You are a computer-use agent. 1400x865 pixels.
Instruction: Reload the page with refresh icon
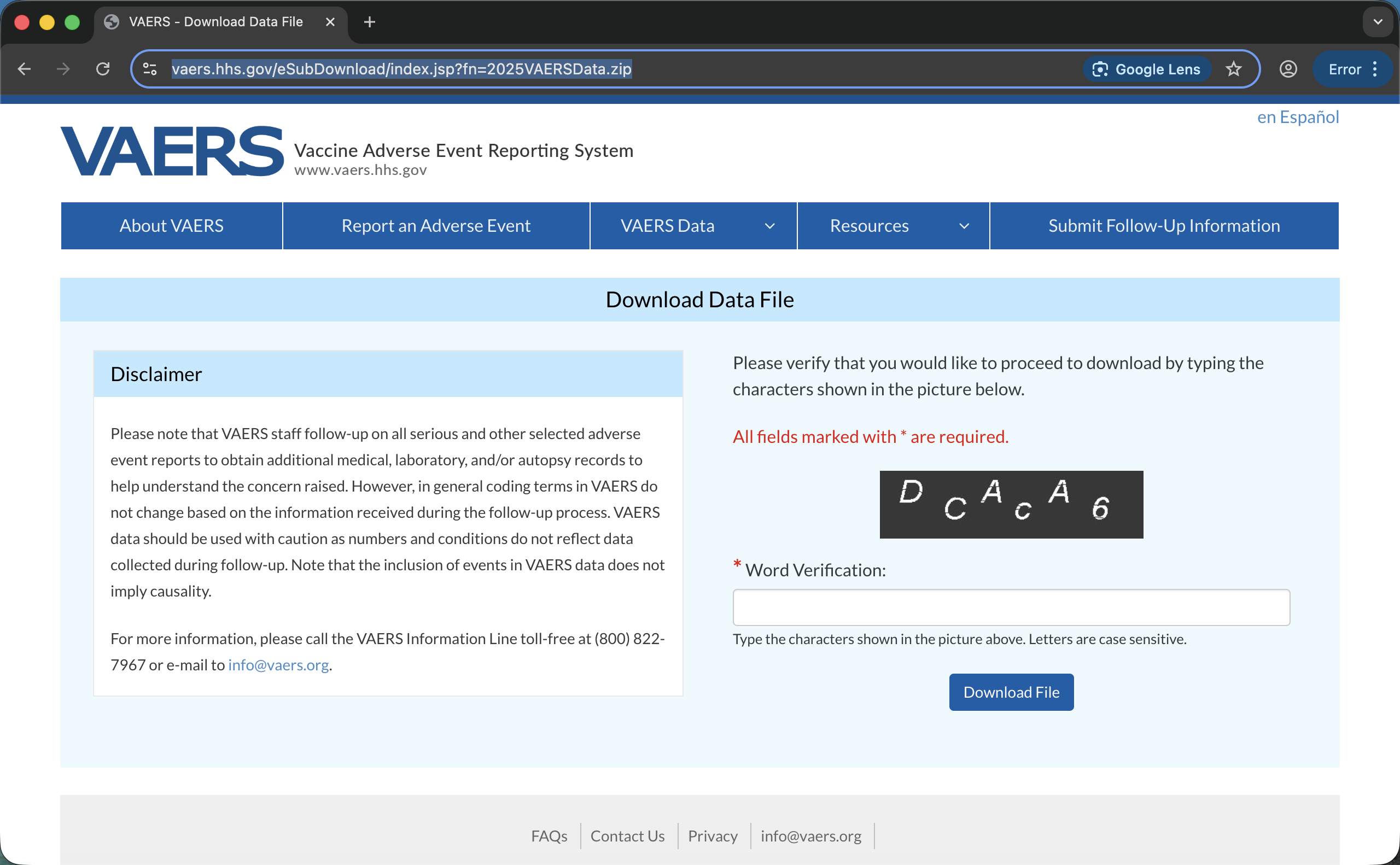(103, 69)
